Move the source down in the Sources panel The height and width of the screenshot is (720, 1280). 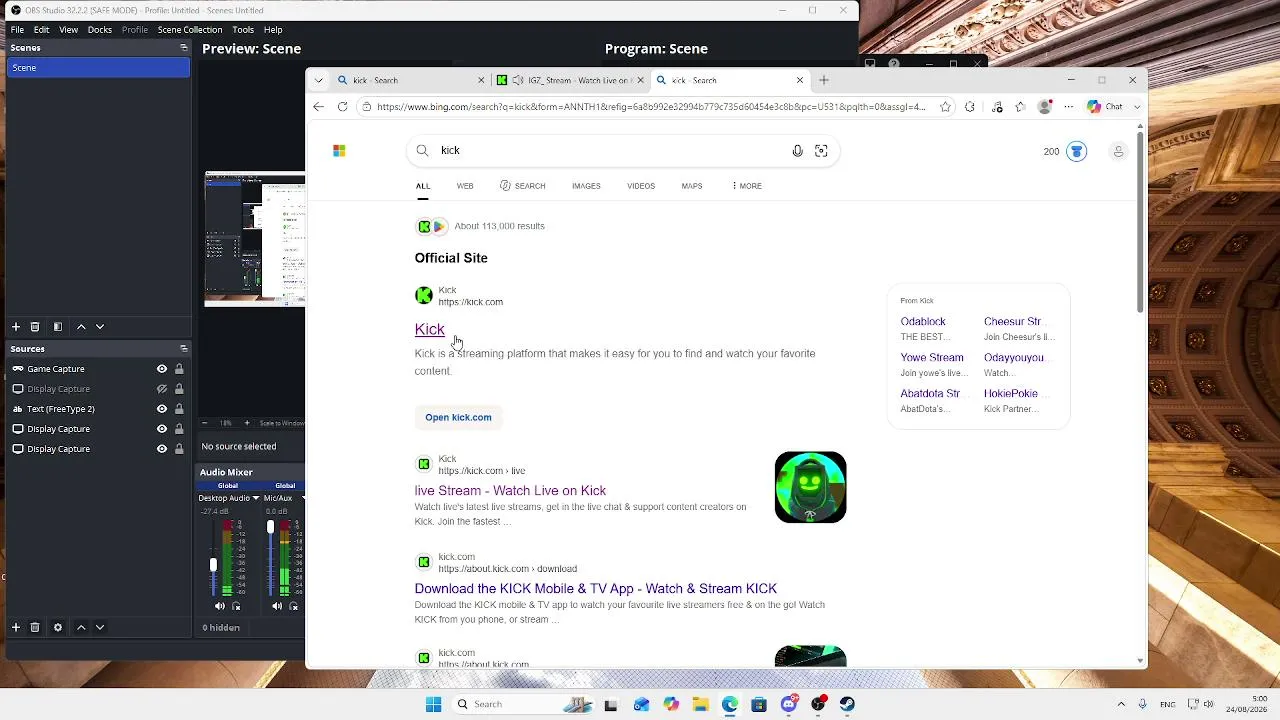pos(100,627)
